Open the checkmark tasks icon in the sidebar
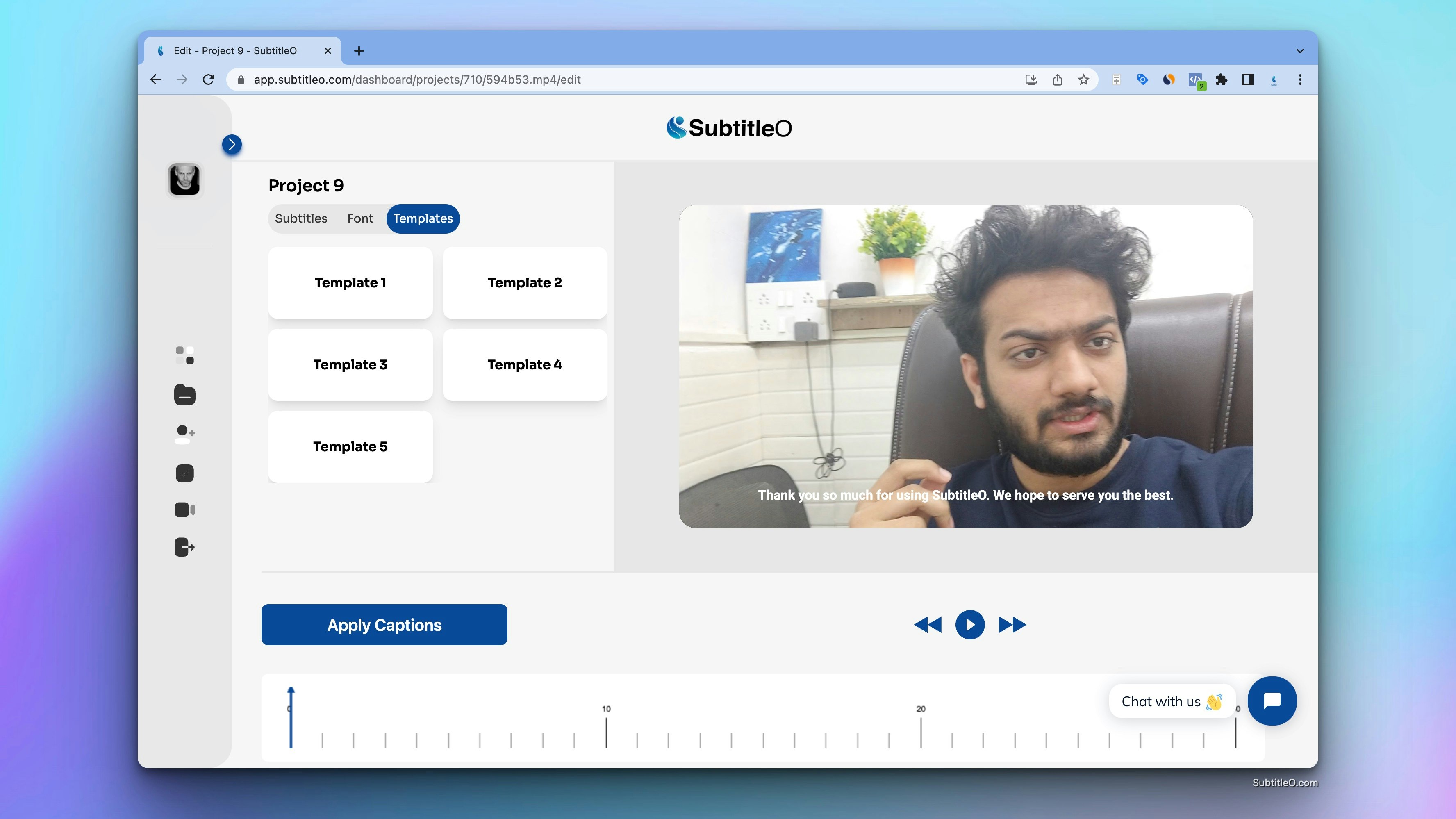Image resolution: width=1456 pixels, height=819 pixels. tap(185, 473)
